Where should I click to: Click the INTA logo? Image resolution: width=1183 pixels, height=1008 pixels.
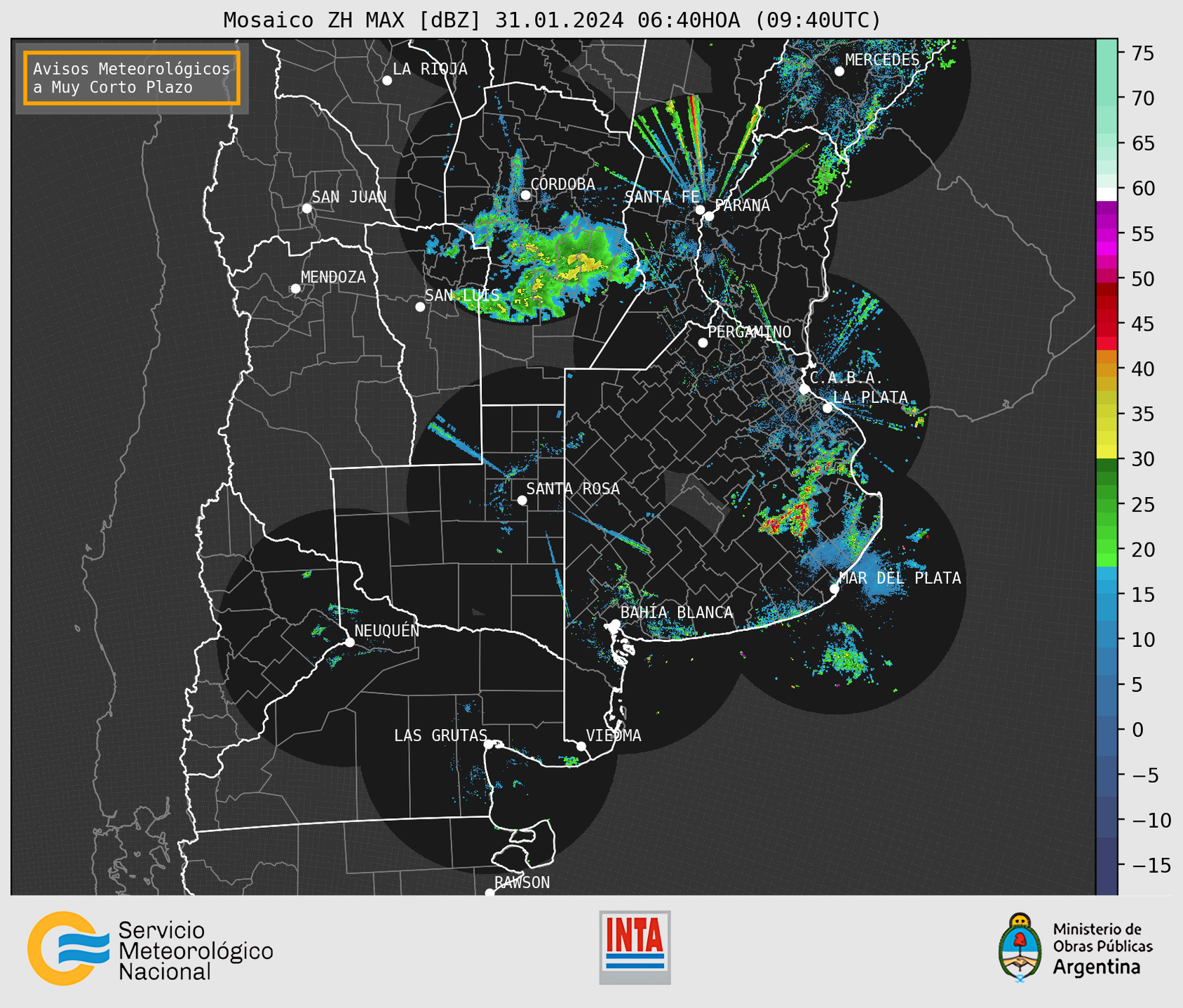pos(635,947)
